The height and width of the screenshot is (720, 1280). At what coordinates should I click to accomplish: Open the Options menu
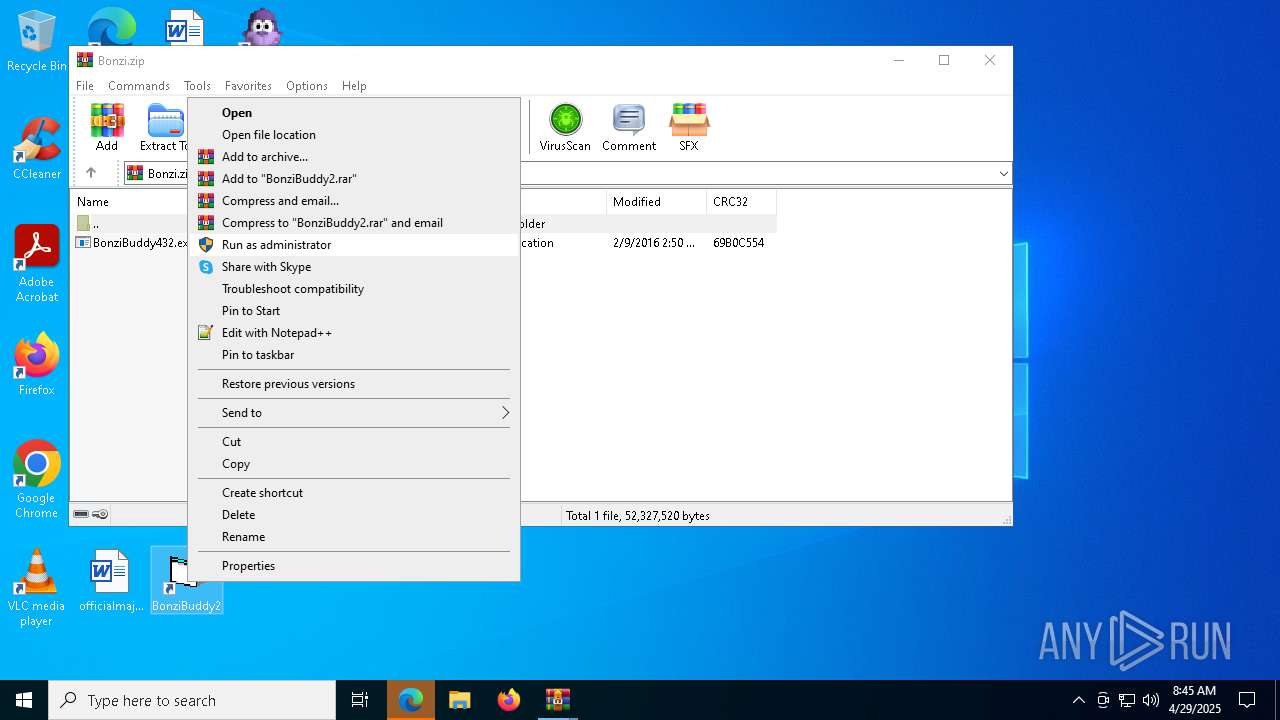pyautogui.click(x=307, y=86)
